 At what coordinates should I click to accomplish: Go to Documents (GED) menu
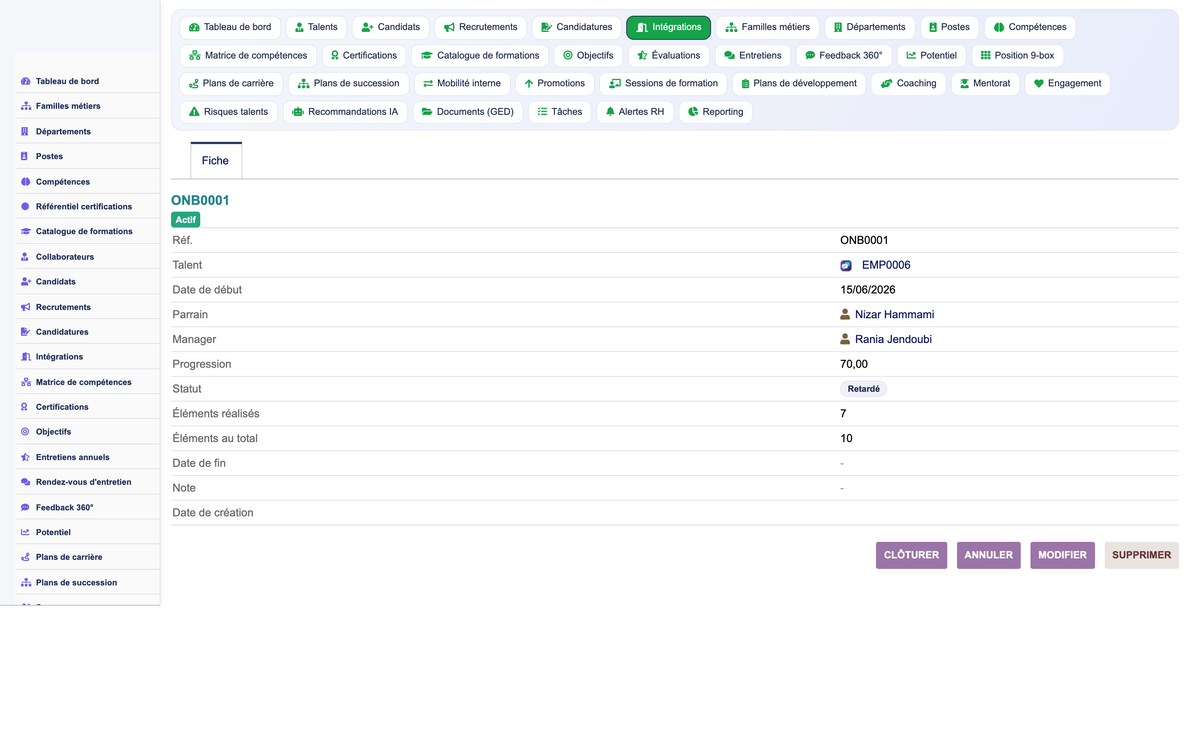point(467,112)
